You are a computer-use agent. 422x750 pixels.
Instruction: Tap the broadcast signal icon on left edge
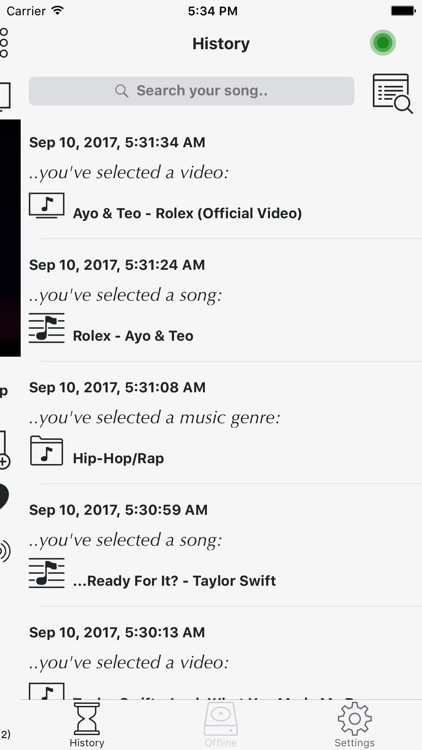tap(5, 551)
